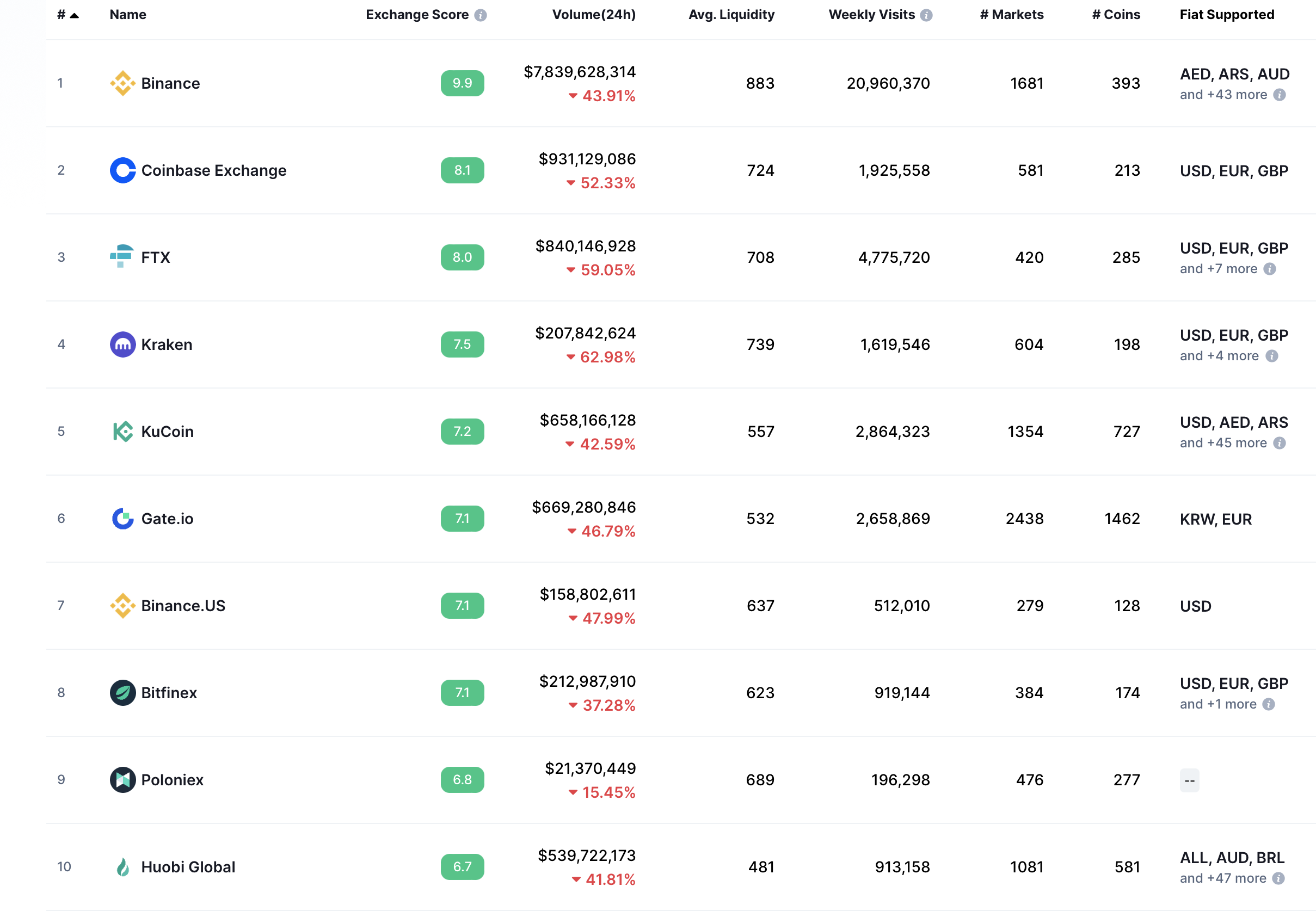
Task: Click KuCoin's 7.2 exchange score badge
Action: coord(462,432)
